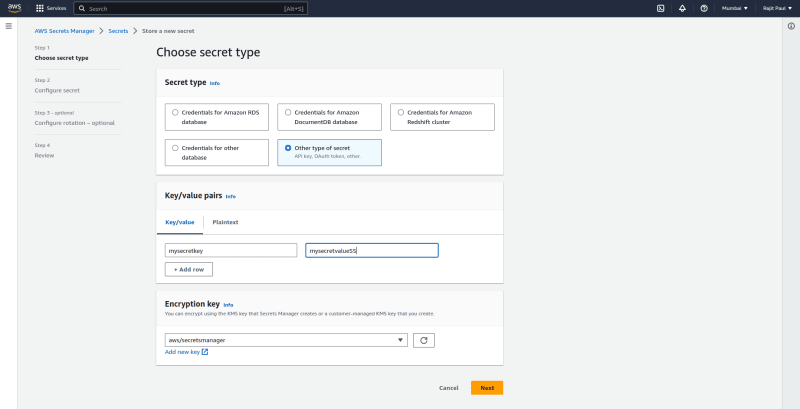Image resolution: width=800 pixels, height=409 pixels.
Task: Click the mysecretvalue55 value field
Action: pyautogui.click(x=372, y=250)
